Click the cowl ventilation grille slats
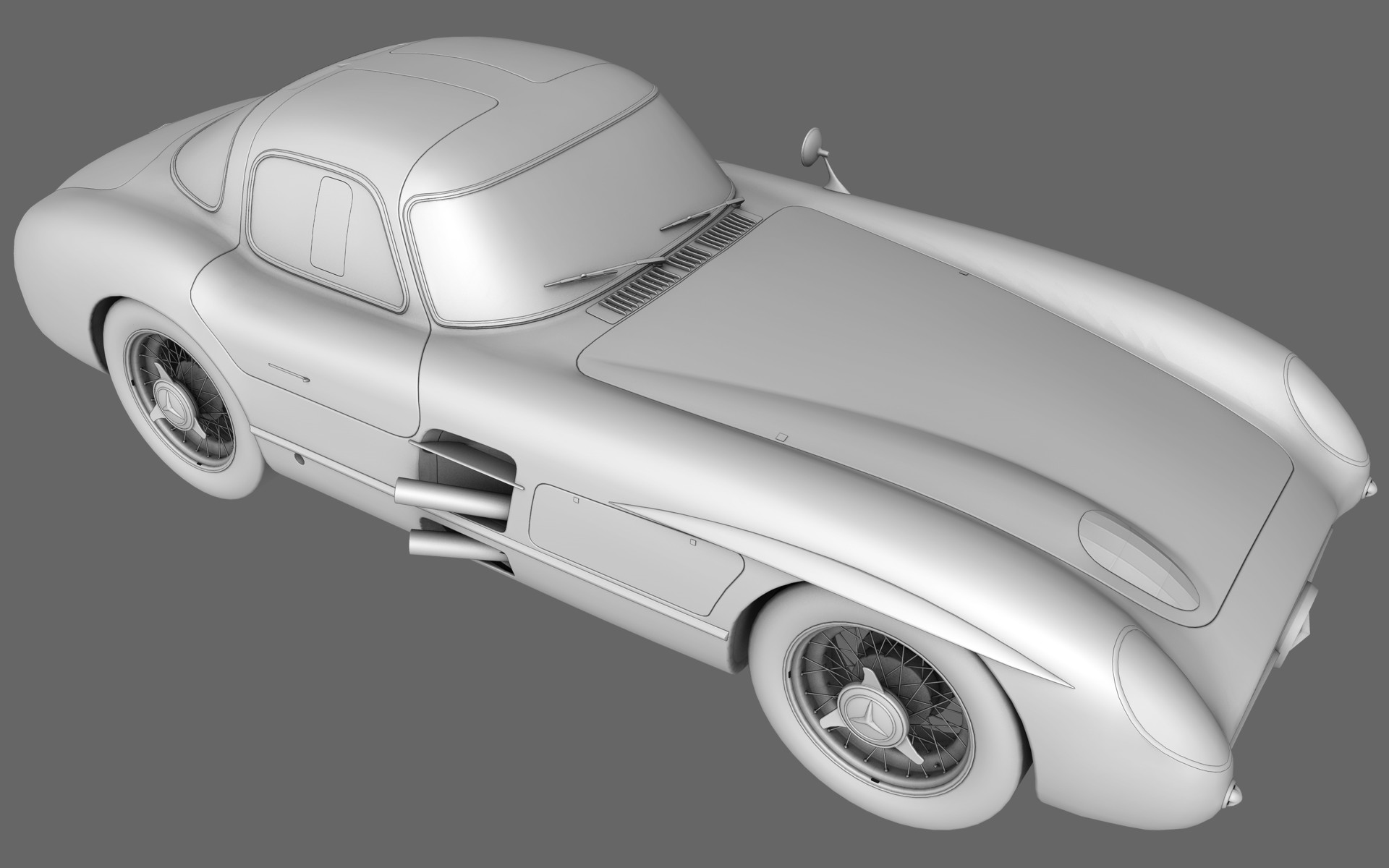The image size is (1389, 868). click(673, 271)
